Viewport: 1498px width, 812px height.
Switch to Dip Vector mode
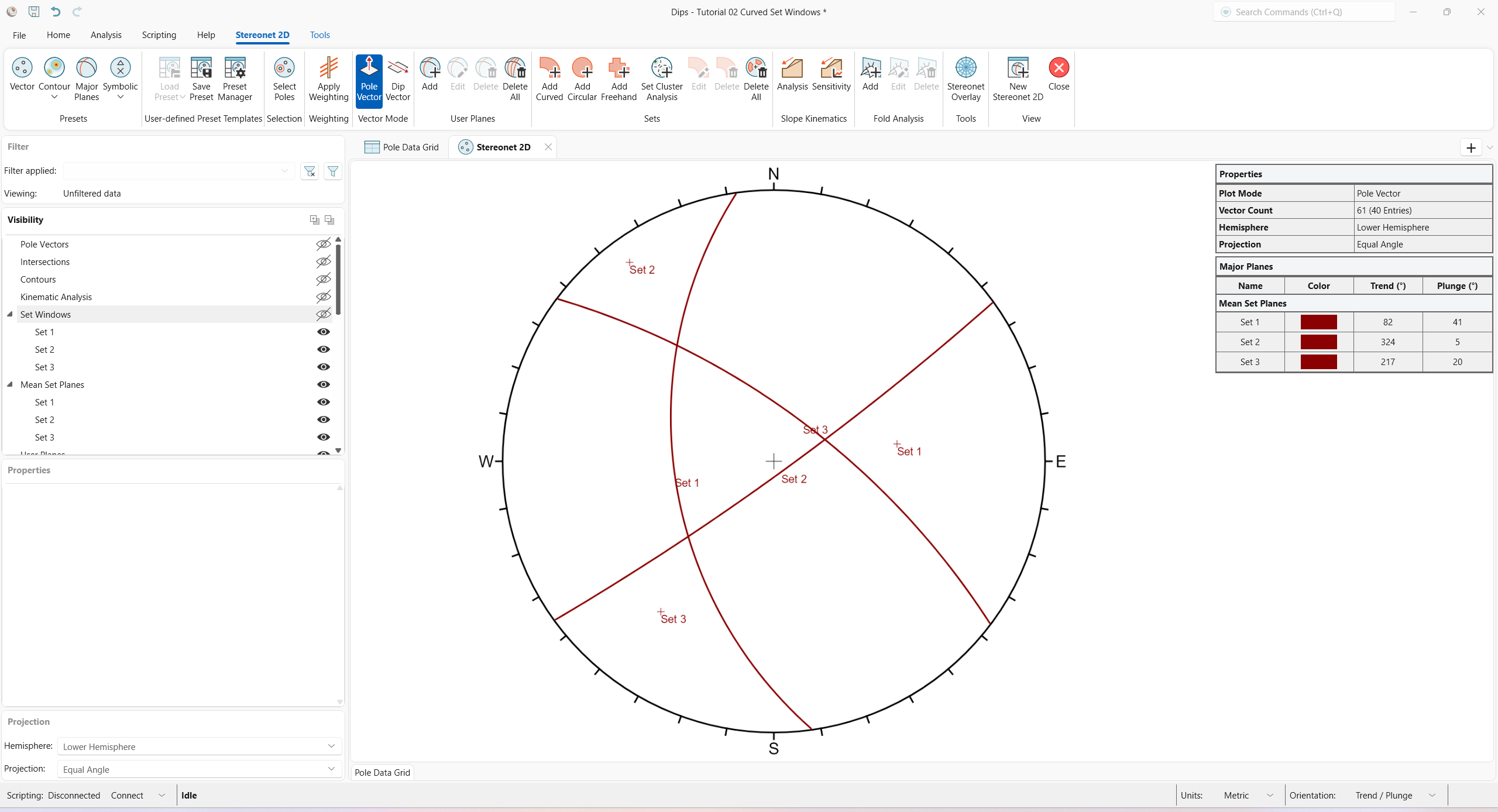398,79
